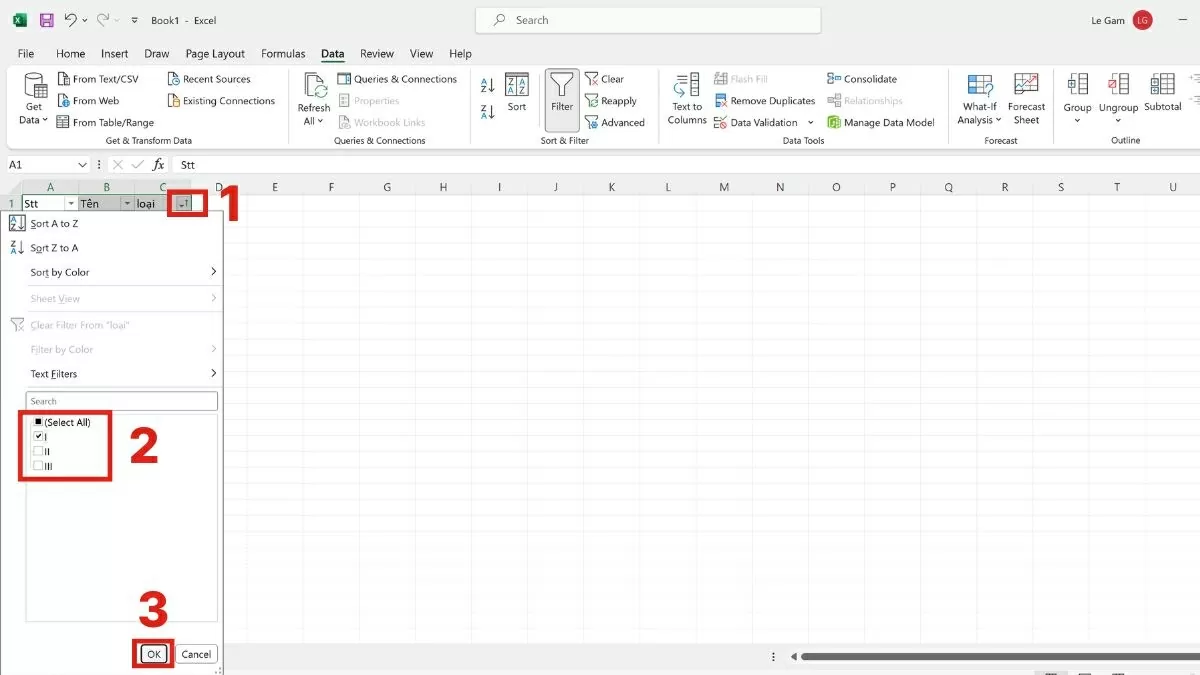This screenshot has width=1200, height=675.
Task: Select Sort Z to A menu entry
Action: 54,248
